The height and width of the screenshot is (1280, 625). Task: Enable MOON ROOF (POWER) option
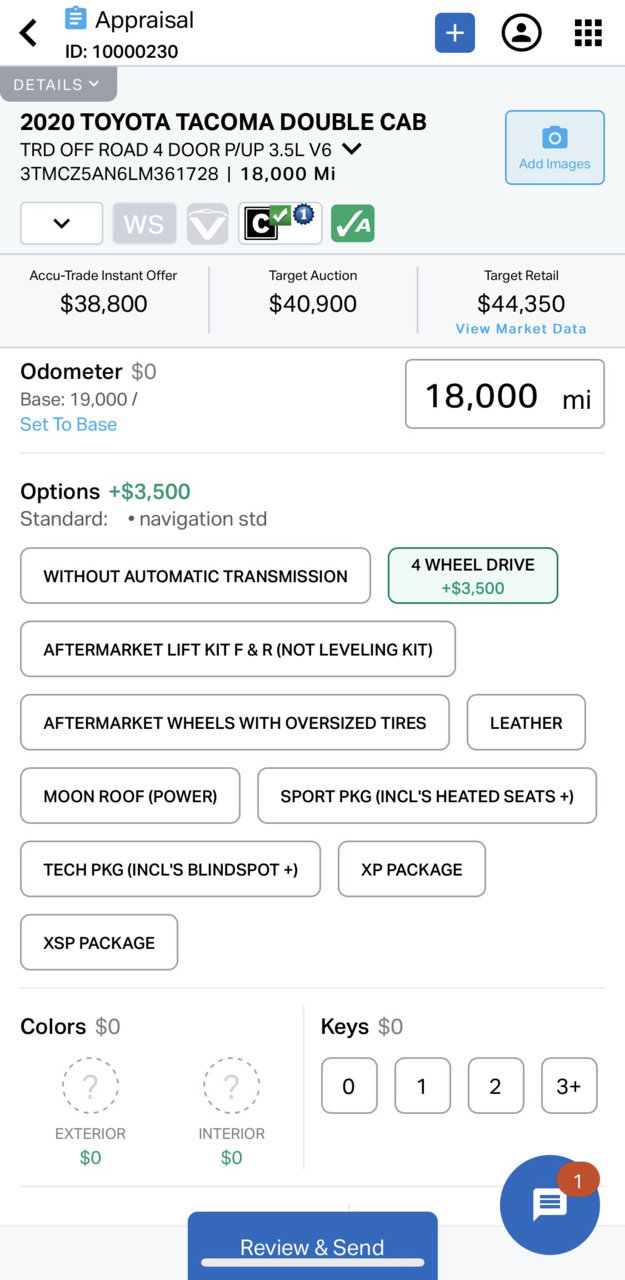click(x=130, y=796)
